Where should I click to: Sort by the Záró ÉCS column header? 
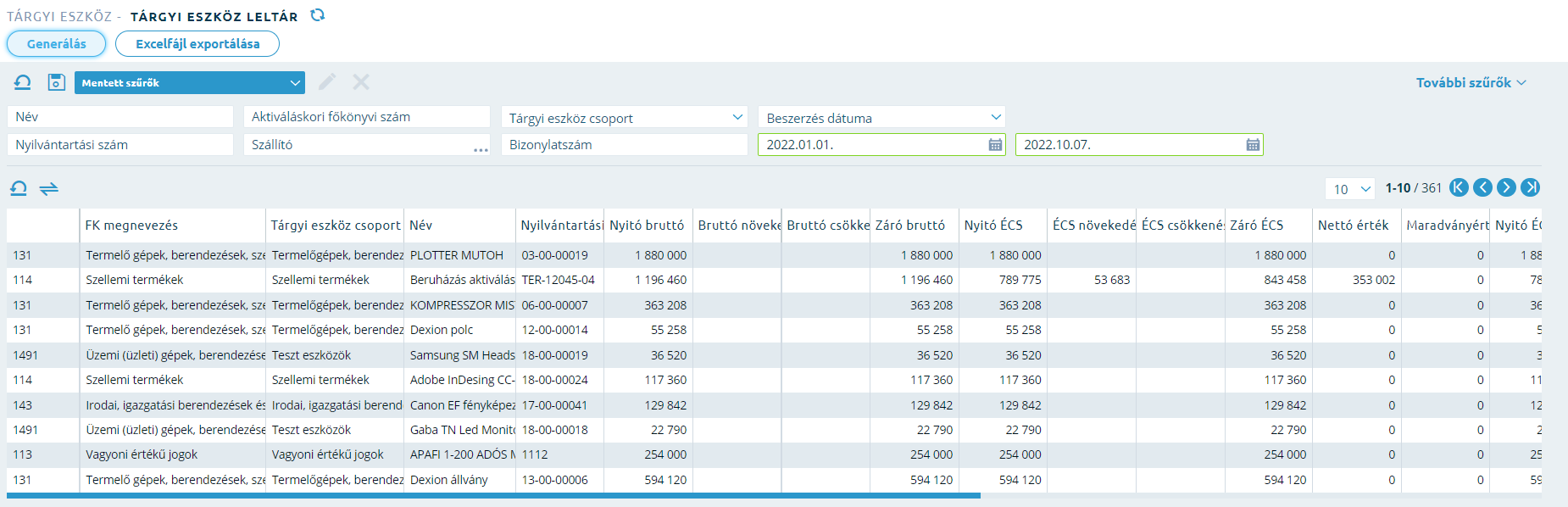tap(1269, 226)
